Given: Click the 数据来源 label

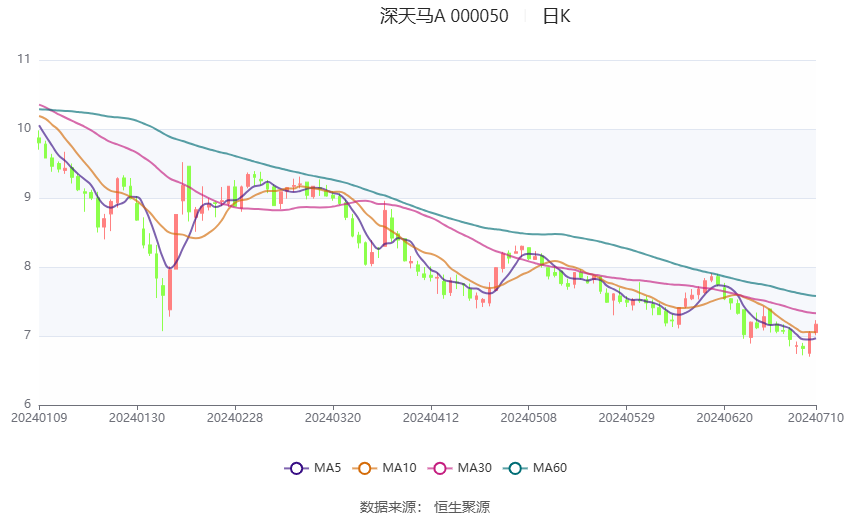Looking at the screenshot, I should point(388,507).
